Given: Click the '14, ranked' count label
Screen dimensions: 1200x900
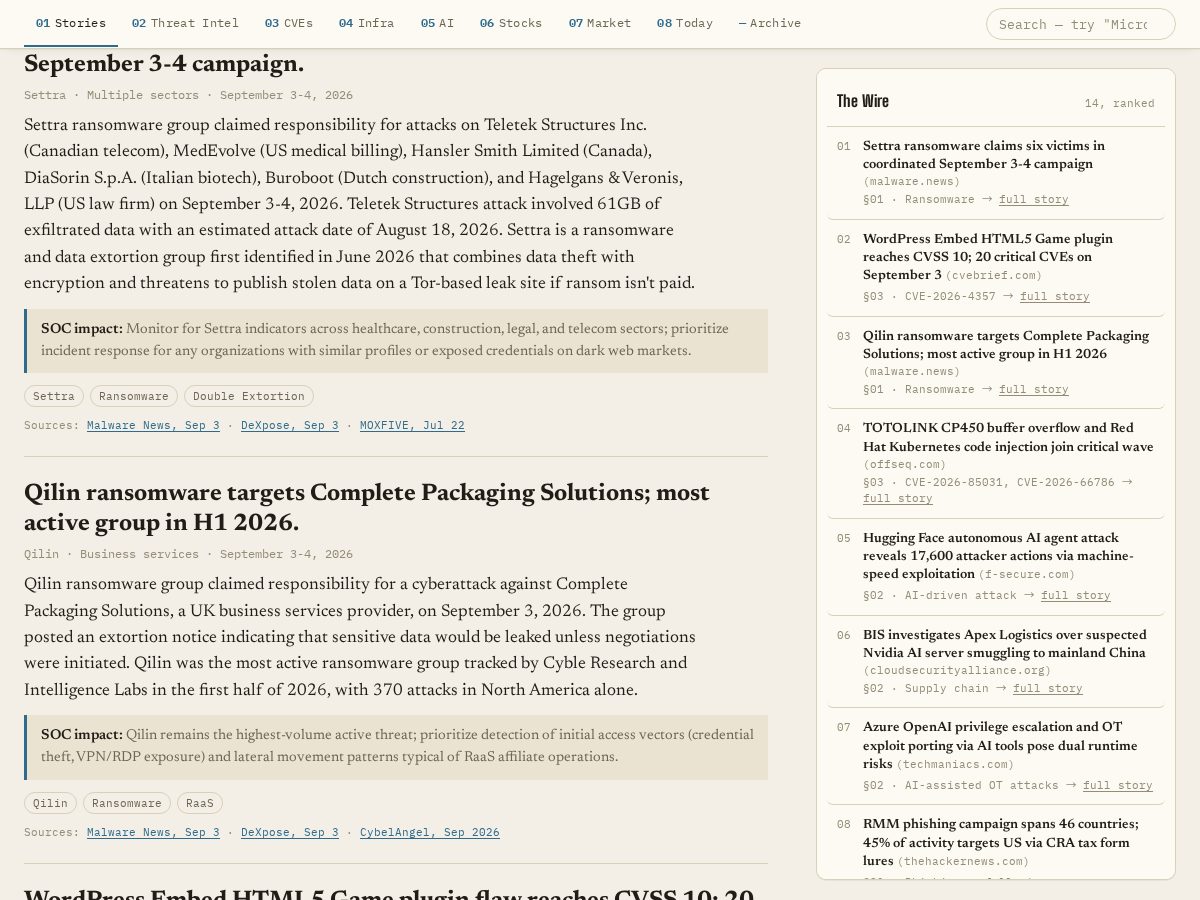Looking at the screenshot, I should [x=1119, y=103].
